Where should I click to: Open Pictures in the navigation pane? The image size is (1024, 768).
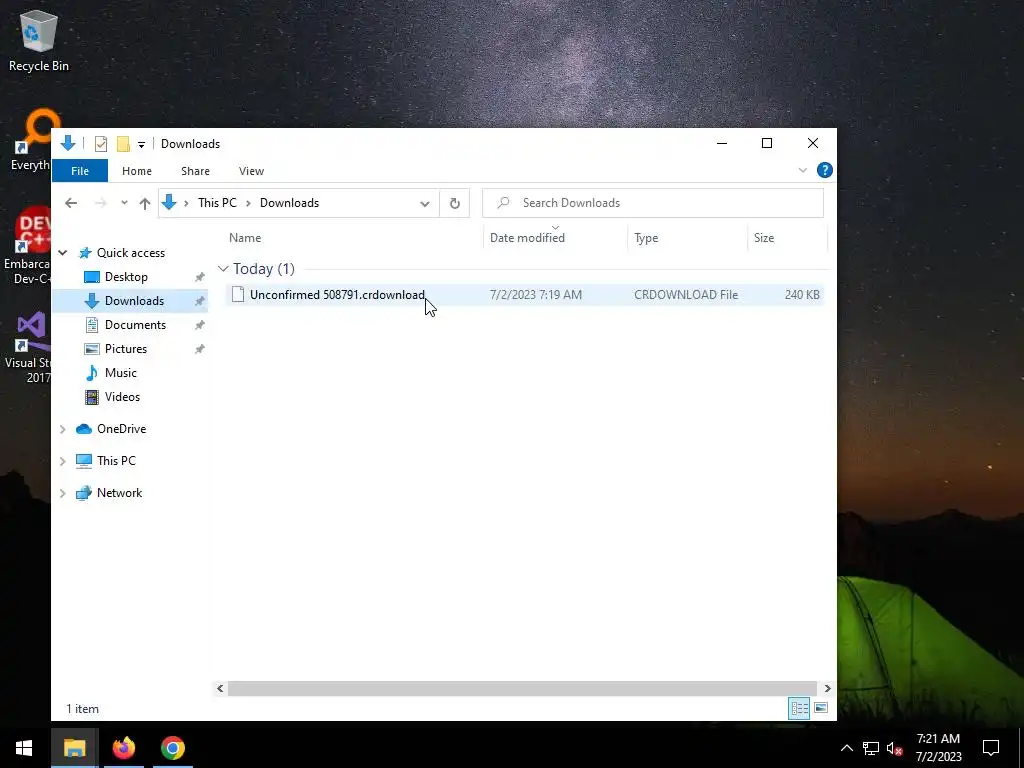click(x=125, y=349)
